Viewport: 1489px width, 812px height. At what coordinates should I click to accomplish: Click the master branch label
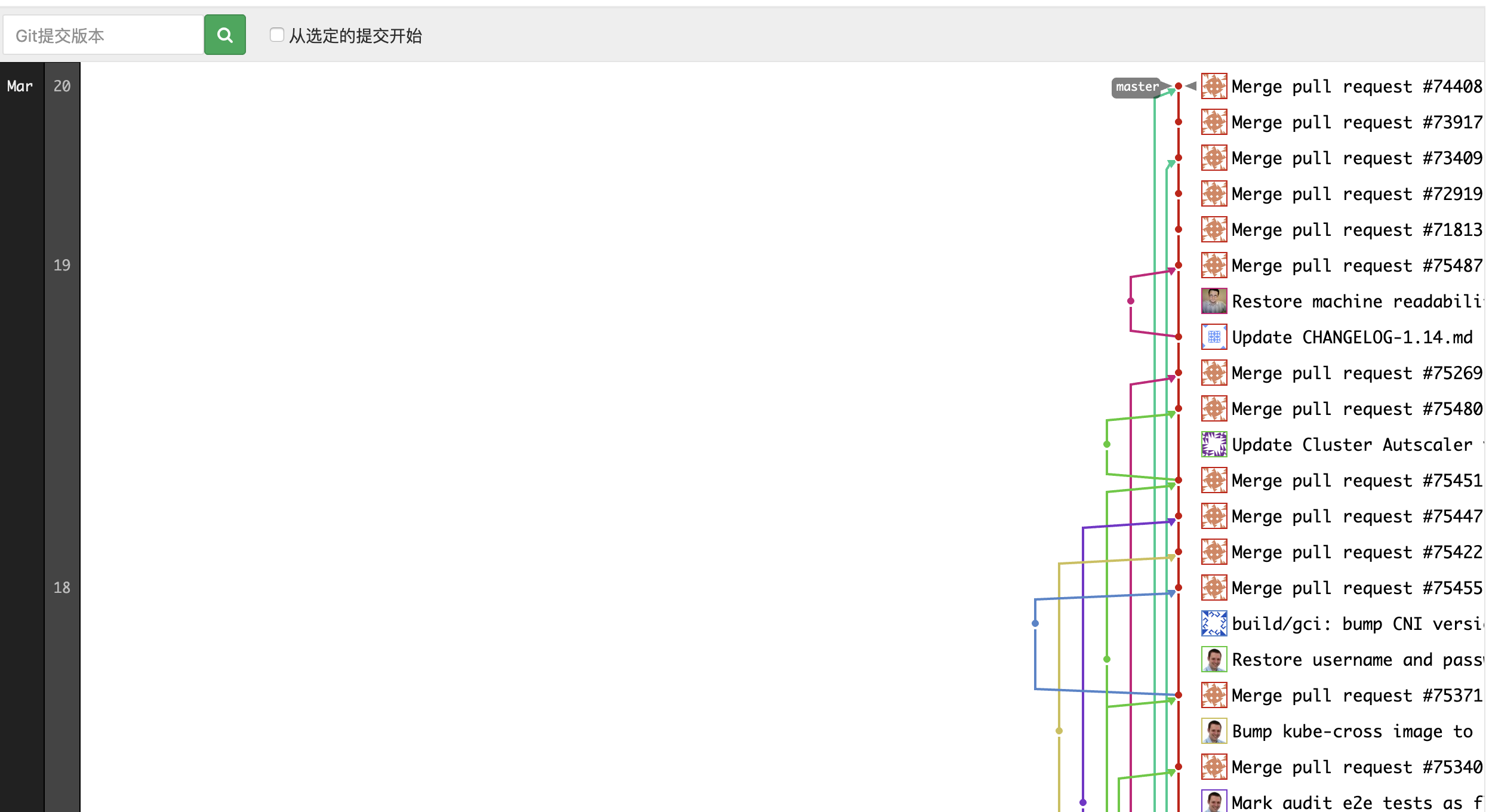1136,86
